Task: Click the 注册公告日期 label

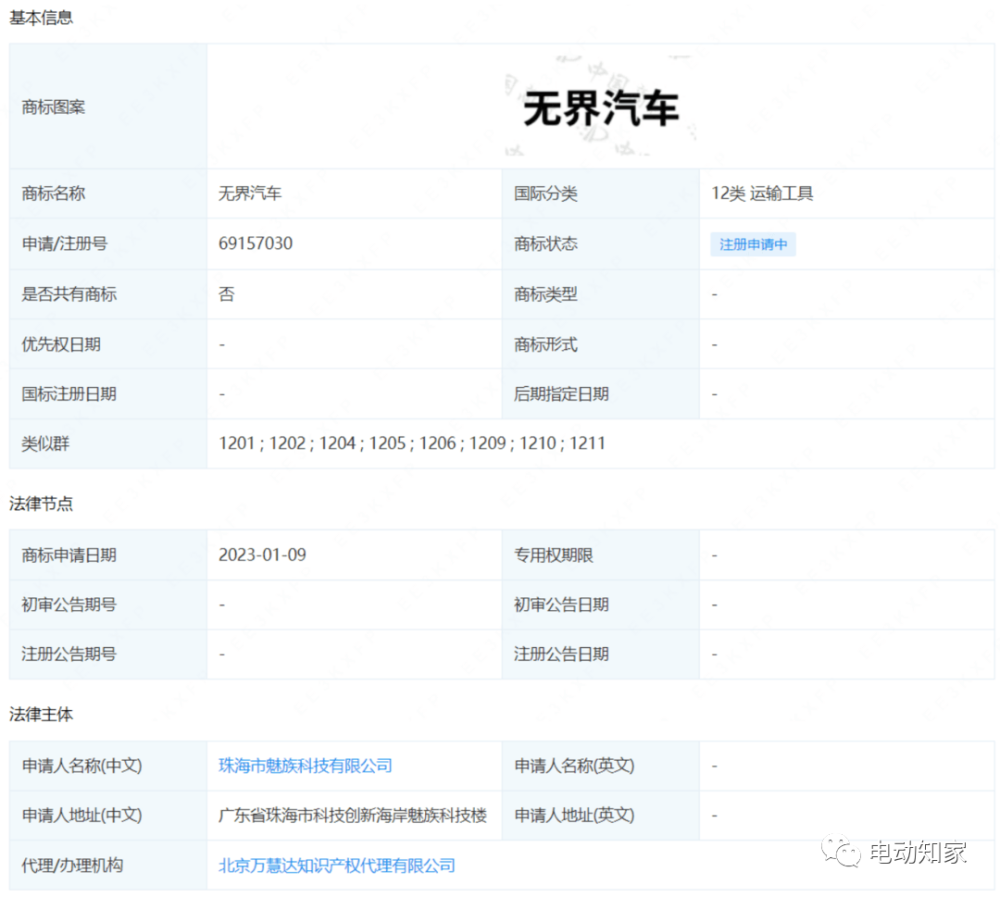Action: [x=561, y=653]
